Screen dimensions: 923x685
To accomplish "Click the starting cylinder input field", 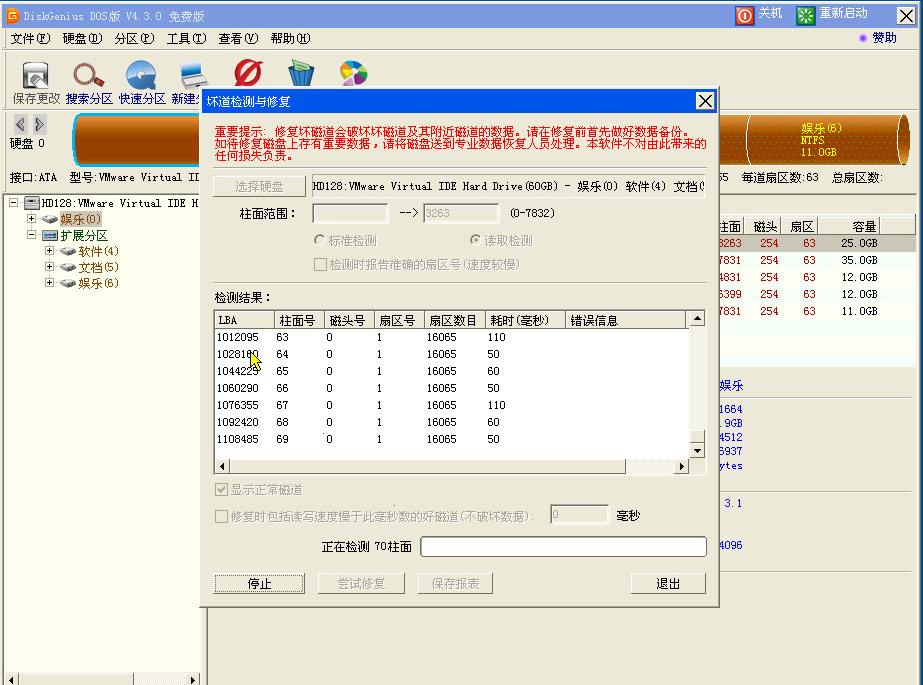I will 350,213.
